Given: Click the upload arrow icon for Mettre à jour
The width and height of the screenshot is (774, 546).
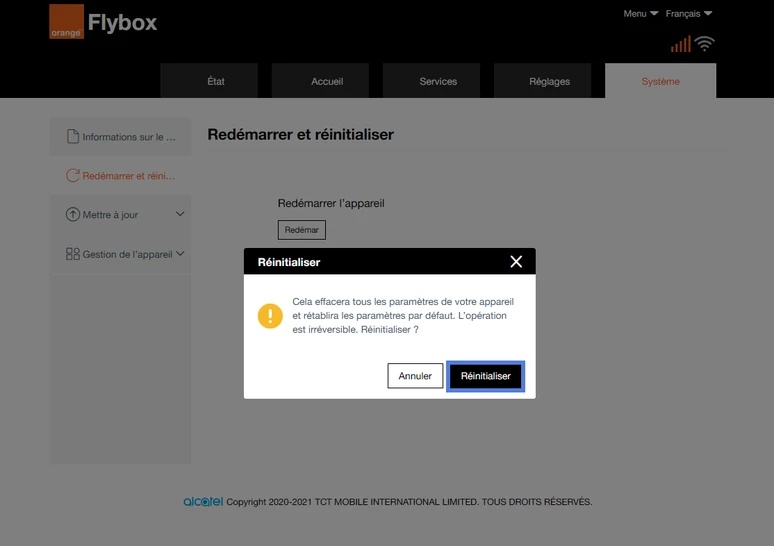Looking at the screenshot, I should coord(73,214).
